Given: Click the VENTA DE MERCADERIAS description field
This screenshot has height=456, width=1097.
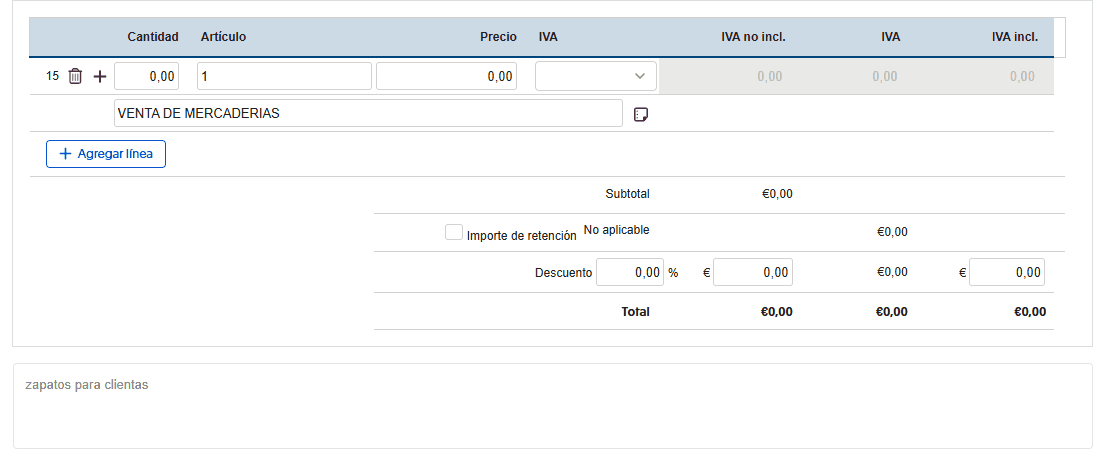Looking at the screenshot, I should [368, 113].
